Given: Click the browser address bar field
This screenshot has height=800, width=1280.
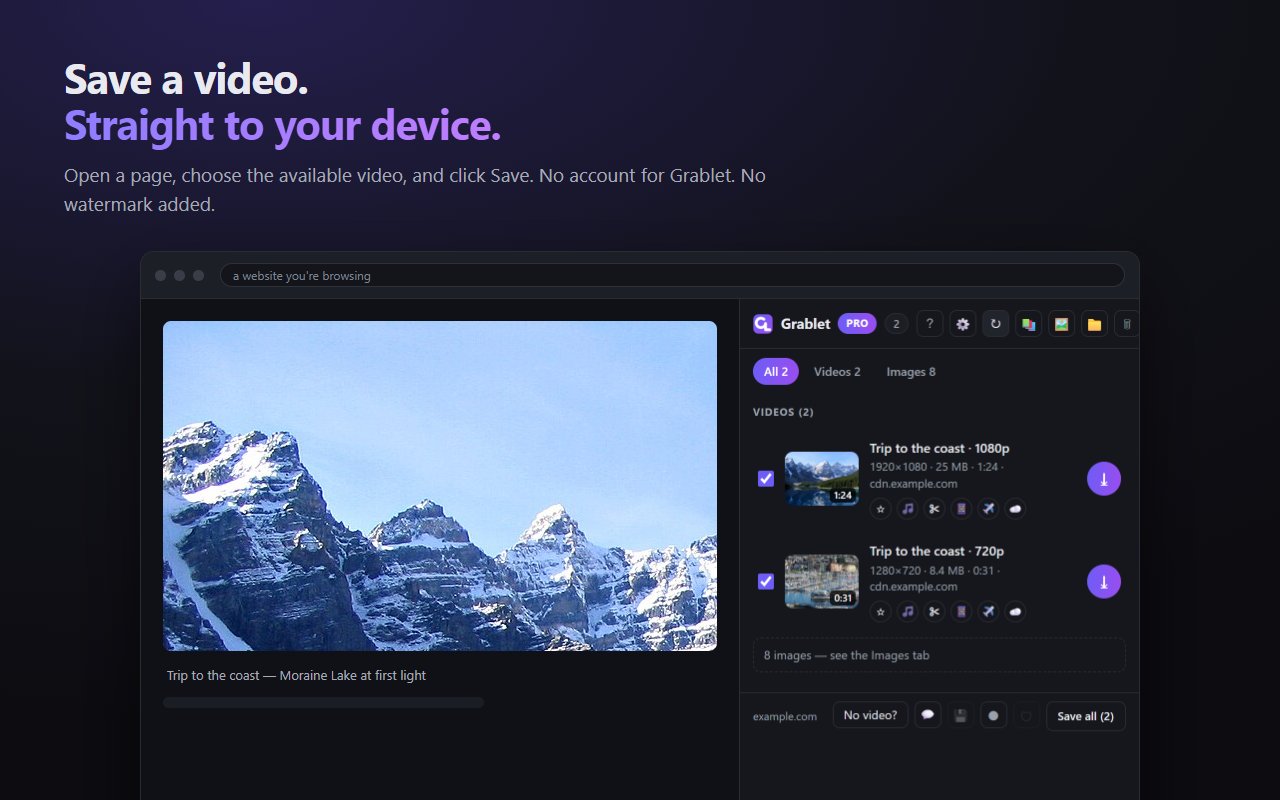Looking at the screenshot, I should [672, 275].
